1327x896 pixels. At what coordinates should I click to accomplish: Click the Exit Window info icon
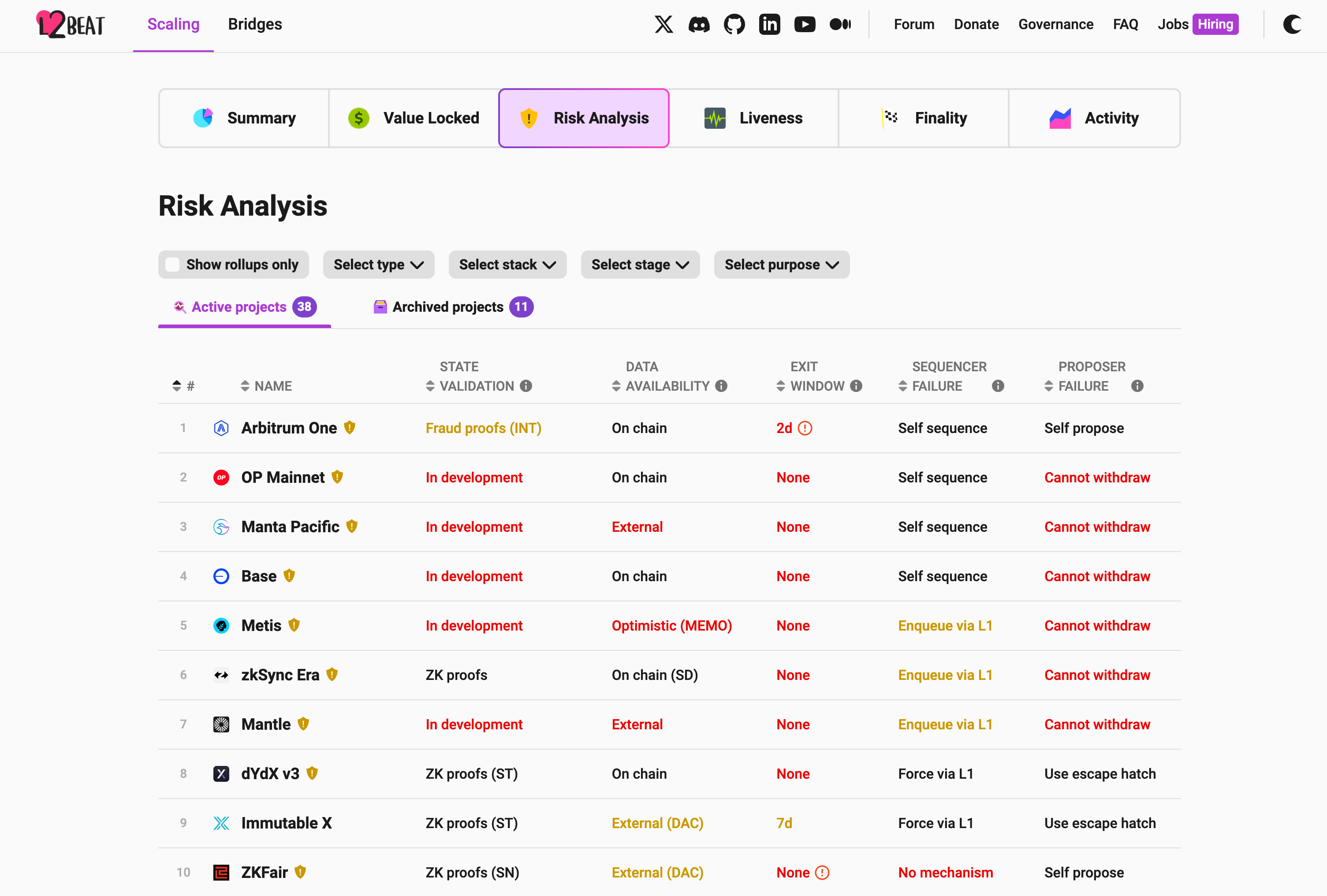coord(856,386)
